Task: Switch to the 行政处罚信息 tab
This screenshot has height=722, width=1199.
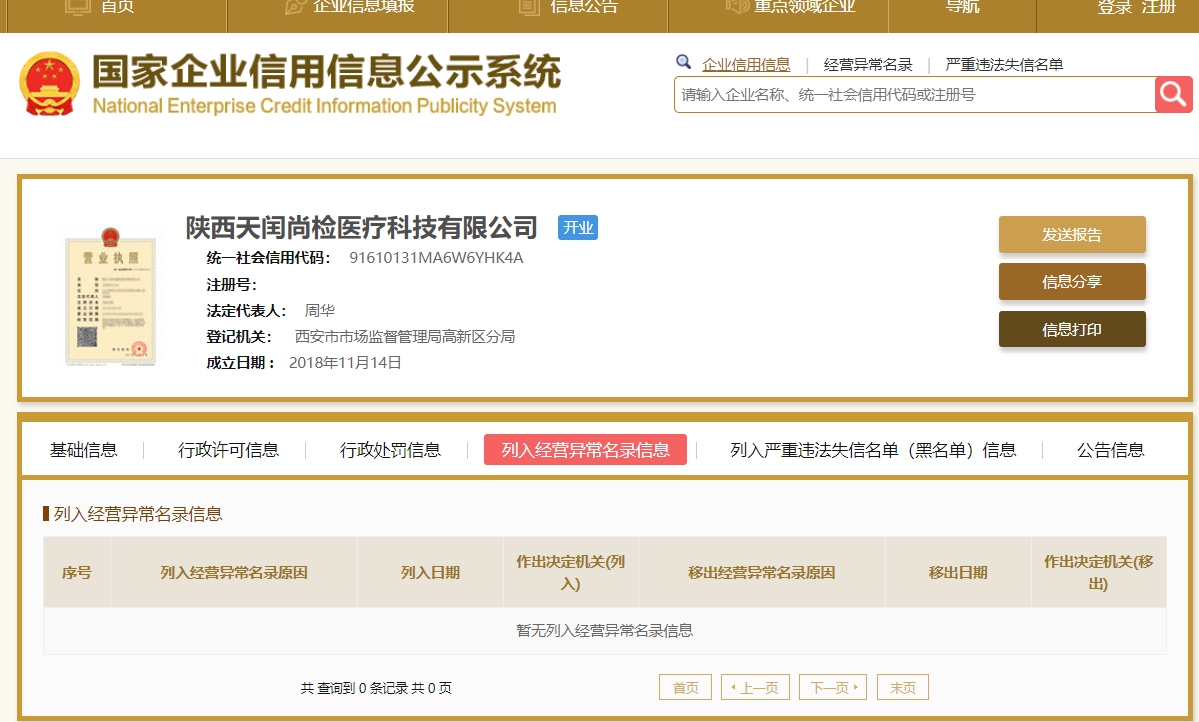Action: 391,450
